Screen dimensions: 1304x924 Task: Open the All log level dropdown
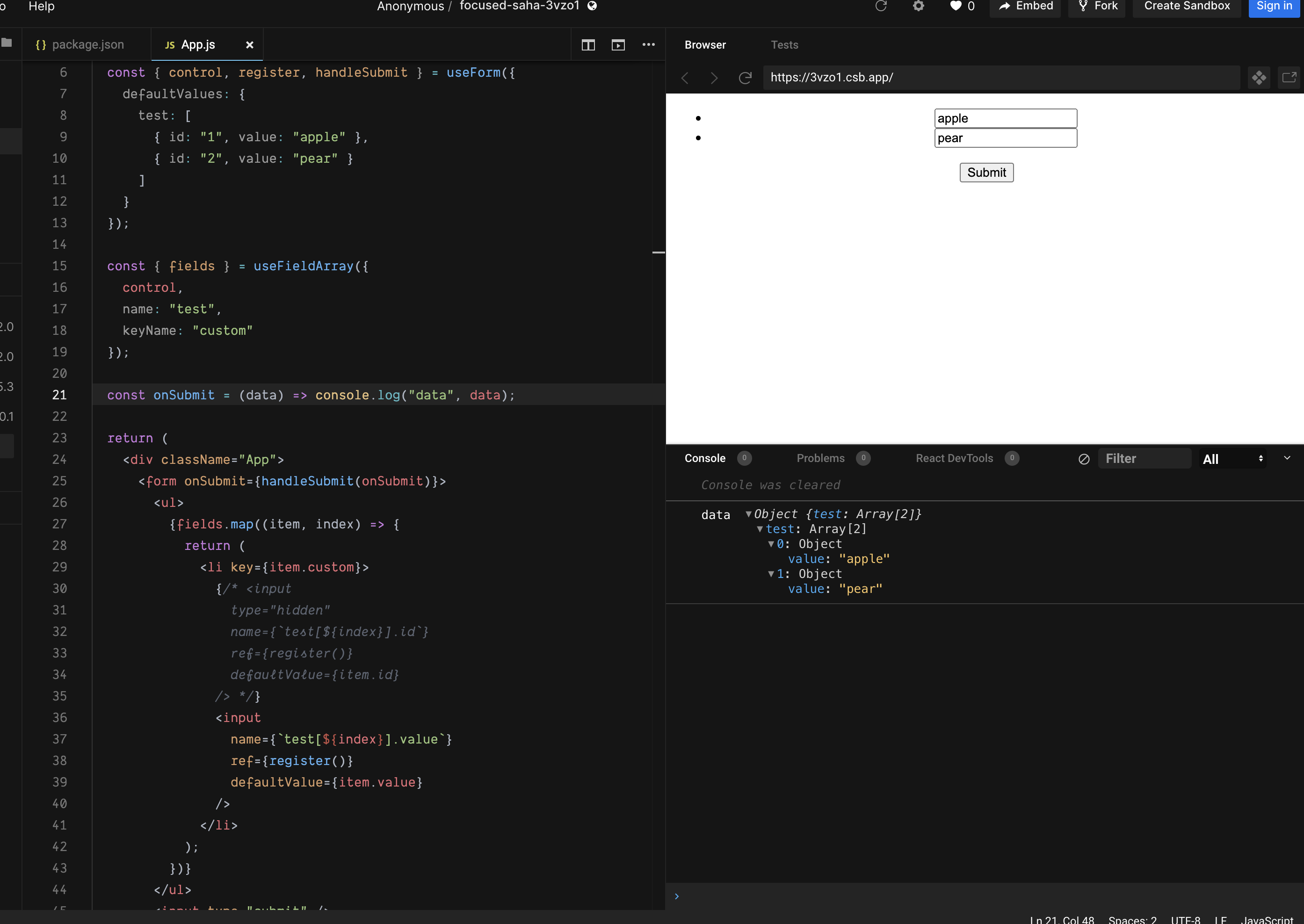coord(1232,459)
